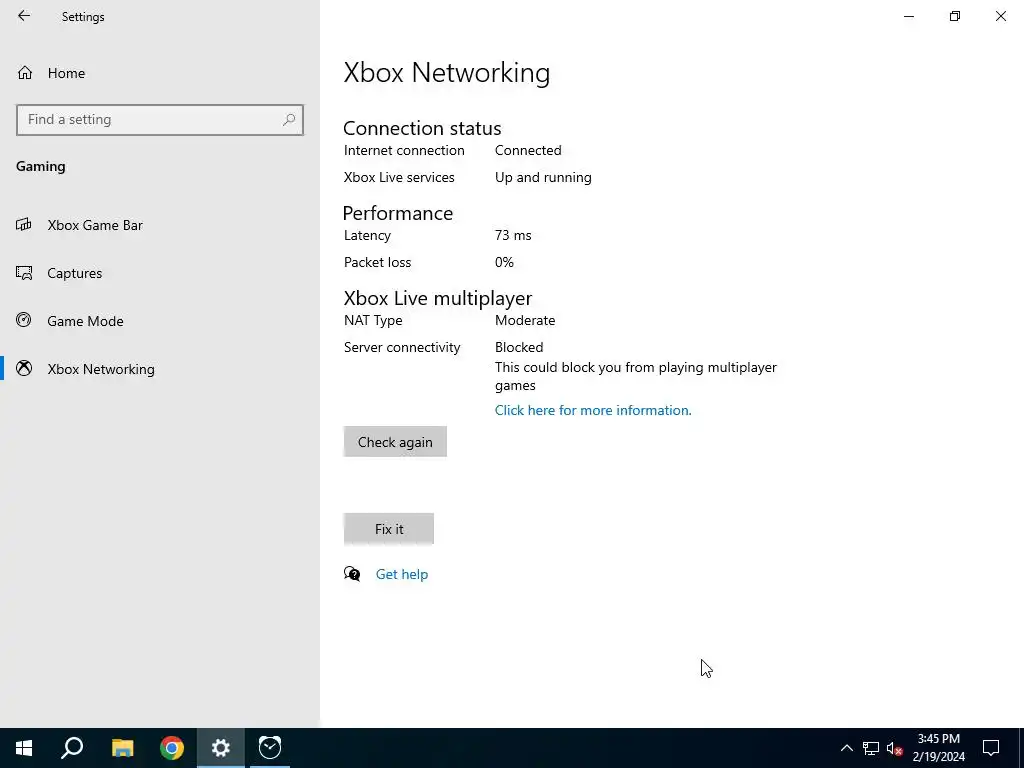Focus the Find a setting search box
Viewport: 1024px width, 768px height.
[159, 120]
